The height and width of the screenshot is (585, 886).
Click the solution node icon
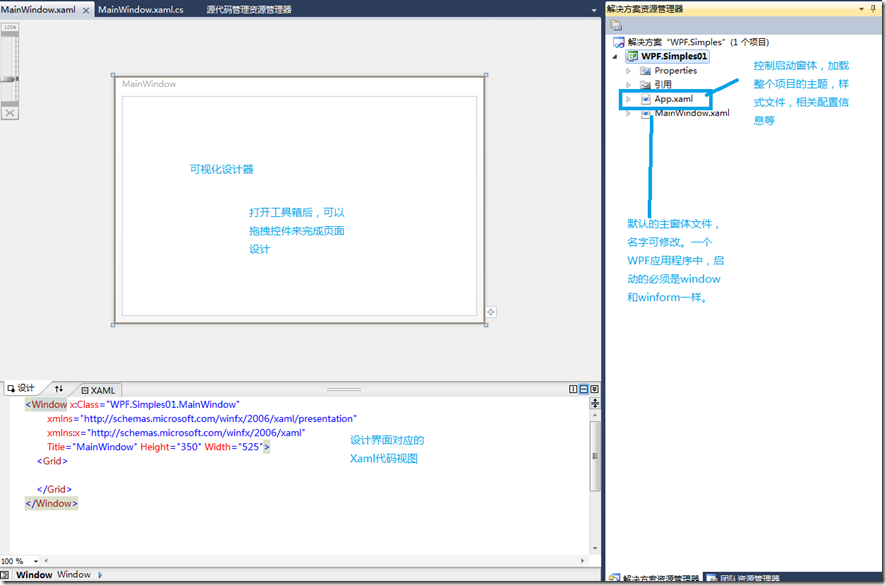[x=619, y=42]
